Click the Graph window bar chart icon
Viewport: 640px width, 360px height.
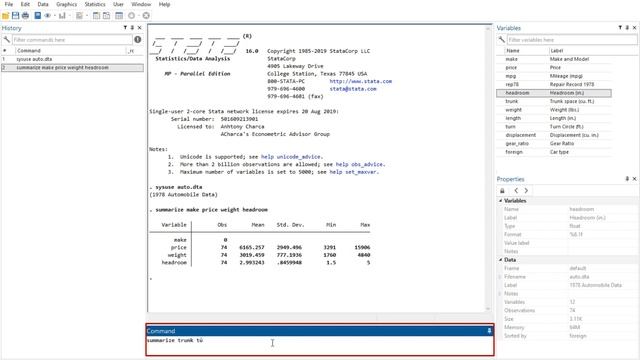pyautogui.click(x=62, y=16)
